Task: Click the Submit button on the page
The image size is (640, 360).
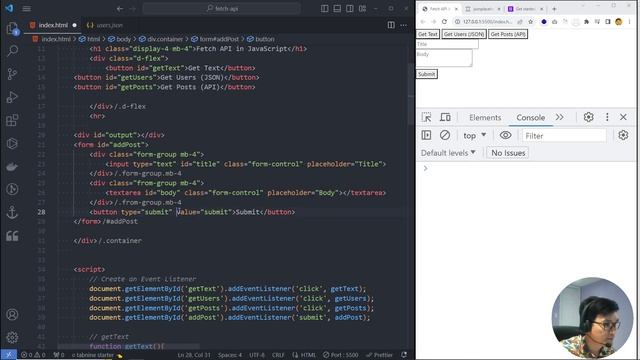Action: click(x=427, y=74)
